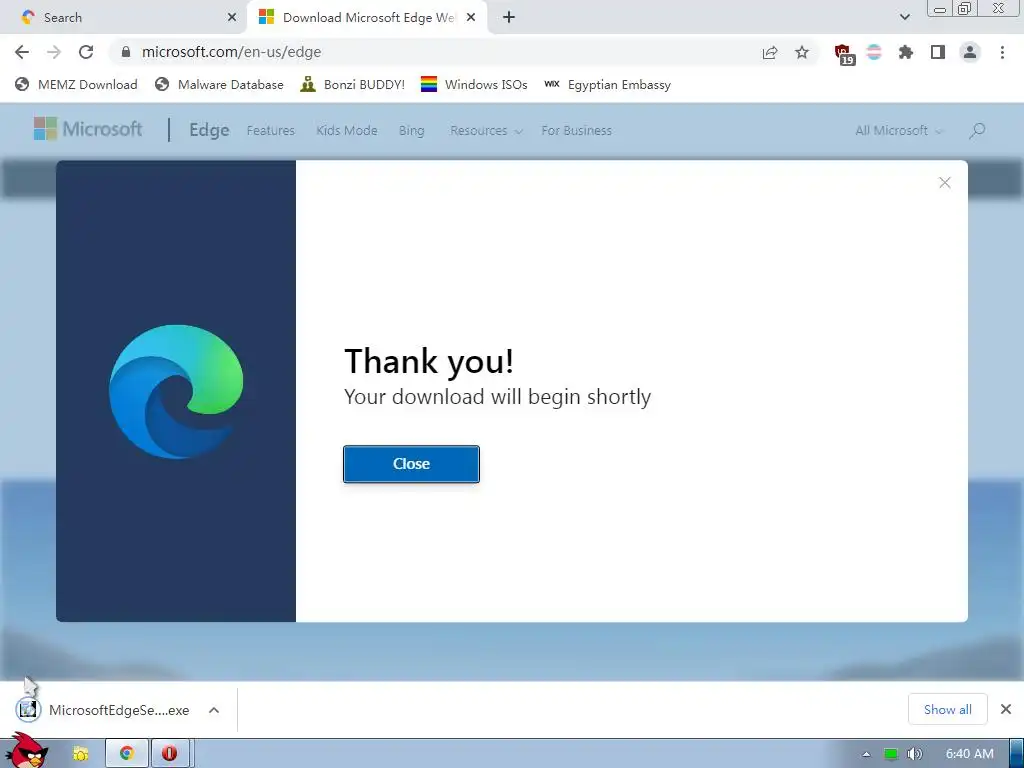This screenshot has width=1024, height=768.
Task: Click the Microsoft logo in page header
Action: click(x=88, y=129)
